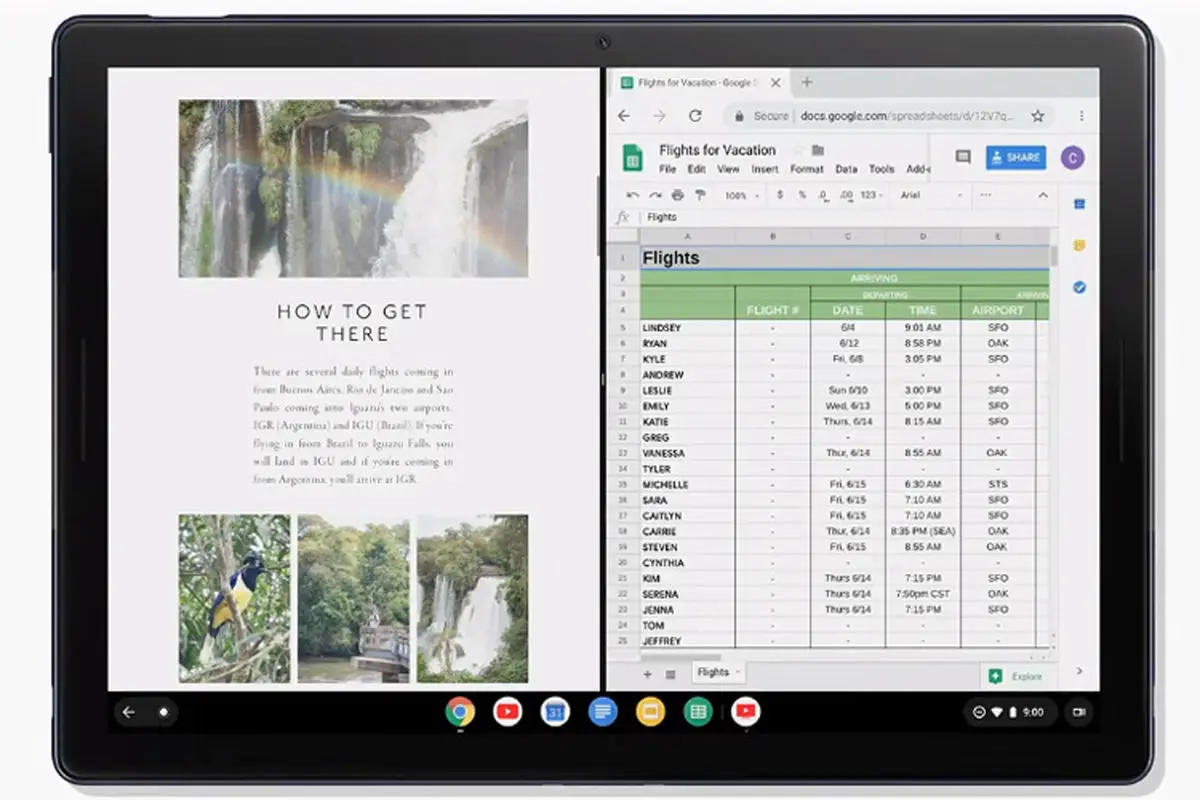Reload the Flights for Vacation page
This screenshot has height=800, width=1200.
tap(695, 116)
